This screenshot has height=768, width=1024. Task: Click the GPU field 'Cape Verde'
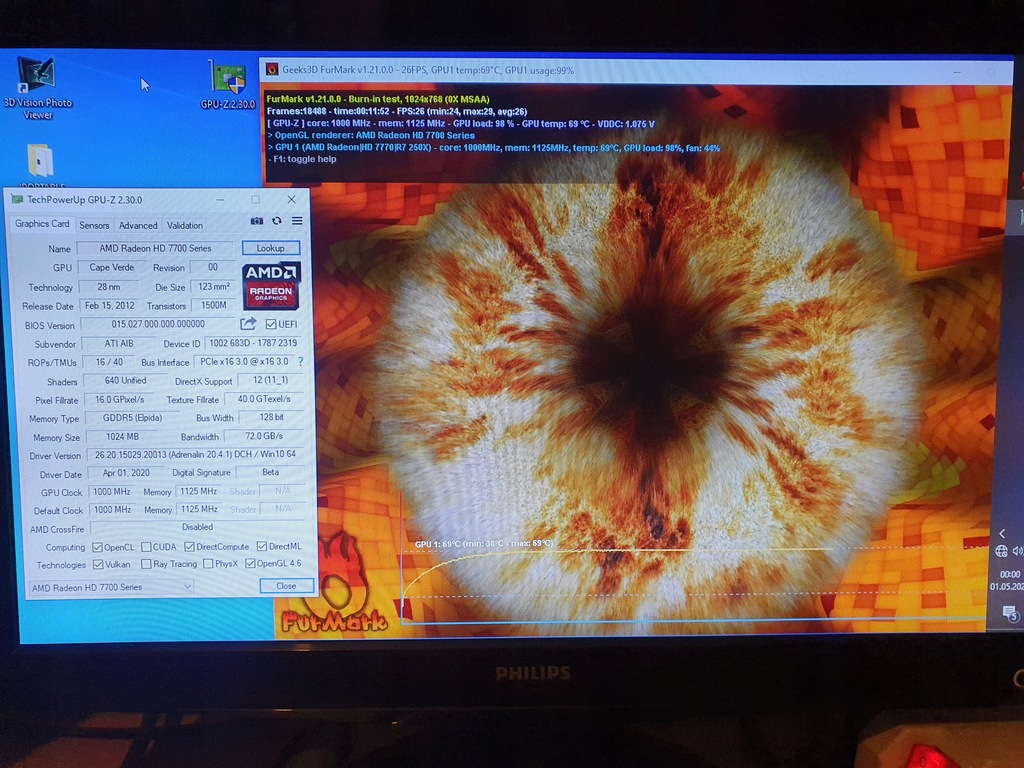point(112,267)
